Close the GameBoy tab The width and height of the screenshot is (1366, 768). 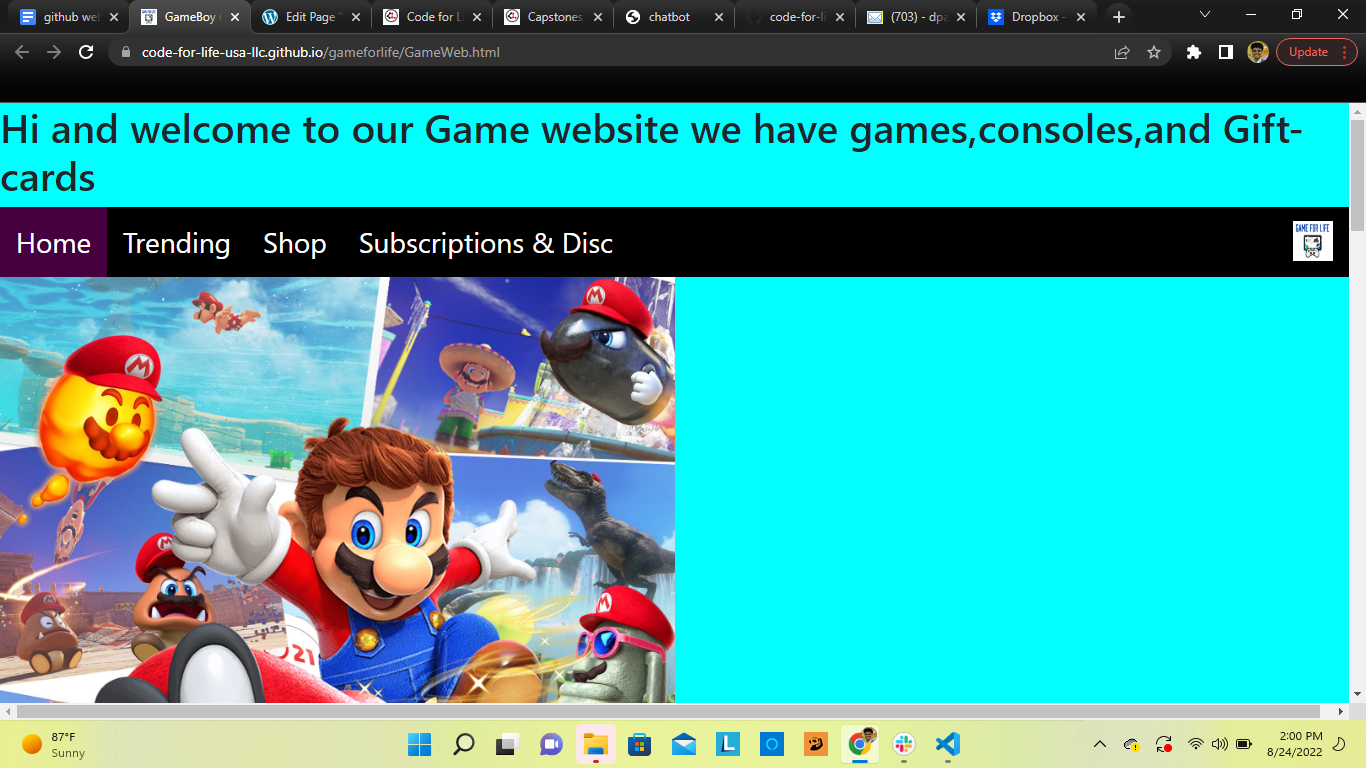[234, 17]
